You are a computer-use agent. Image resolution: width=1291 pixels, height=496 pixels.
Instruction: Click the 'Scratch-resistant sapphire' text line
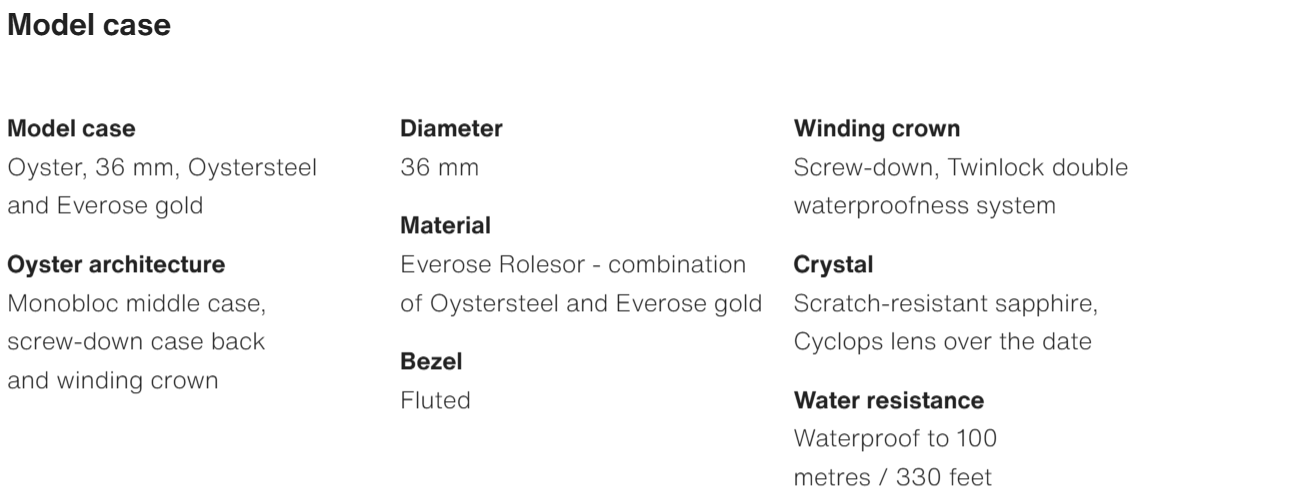[x=945, y=303]
